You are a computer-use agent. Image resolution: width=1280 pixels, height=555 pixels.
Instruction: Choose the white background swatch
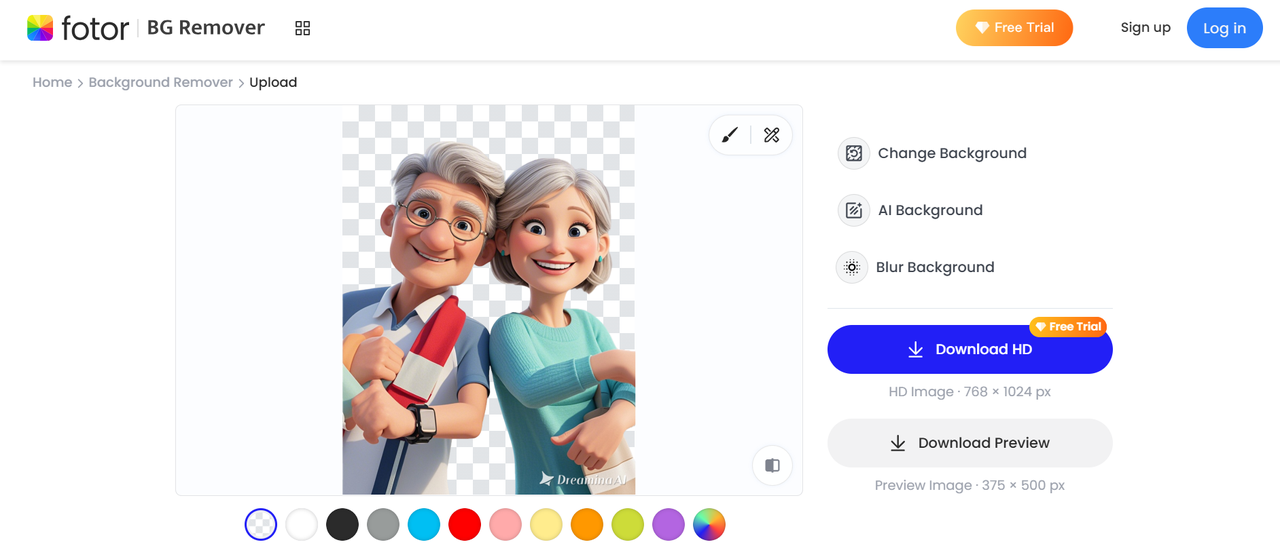tap(302, 524)
